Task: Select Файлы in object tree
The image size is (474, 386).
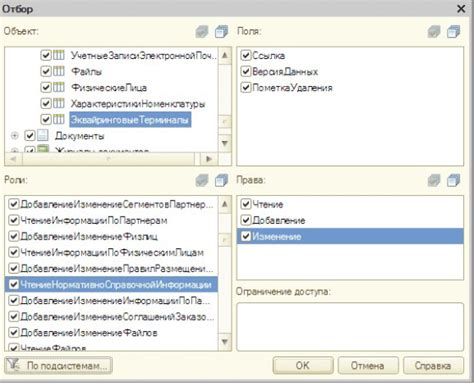Action: tap(87, 71)
